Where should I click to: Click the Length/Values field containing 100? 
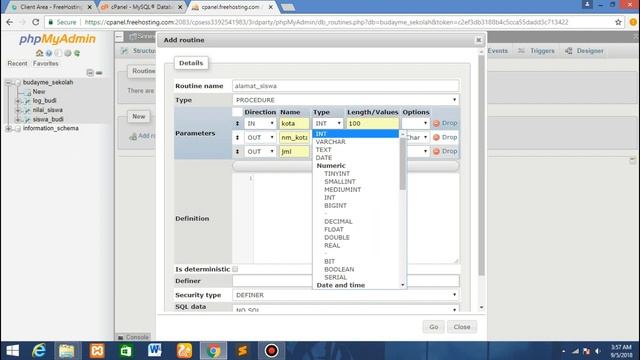(372, 123)
